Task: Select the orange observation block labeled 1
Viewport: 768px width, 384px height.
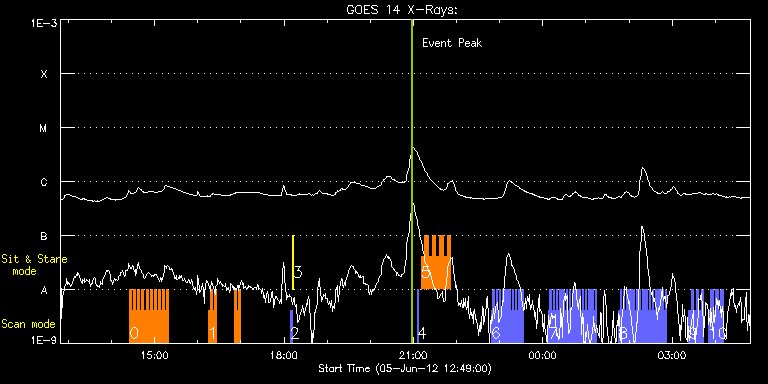Action: tap(213, 316)
